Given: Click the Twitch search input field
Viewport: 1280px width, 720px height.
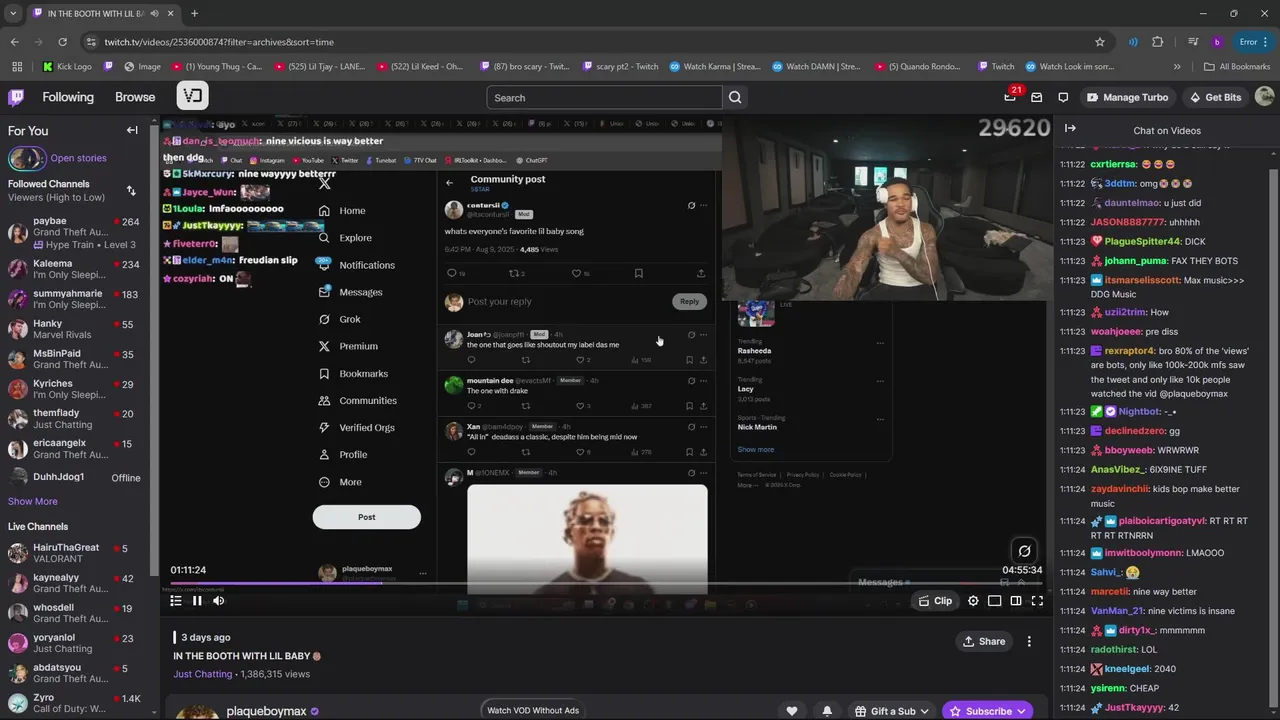Looking at the screenshot, I should 604,97.
